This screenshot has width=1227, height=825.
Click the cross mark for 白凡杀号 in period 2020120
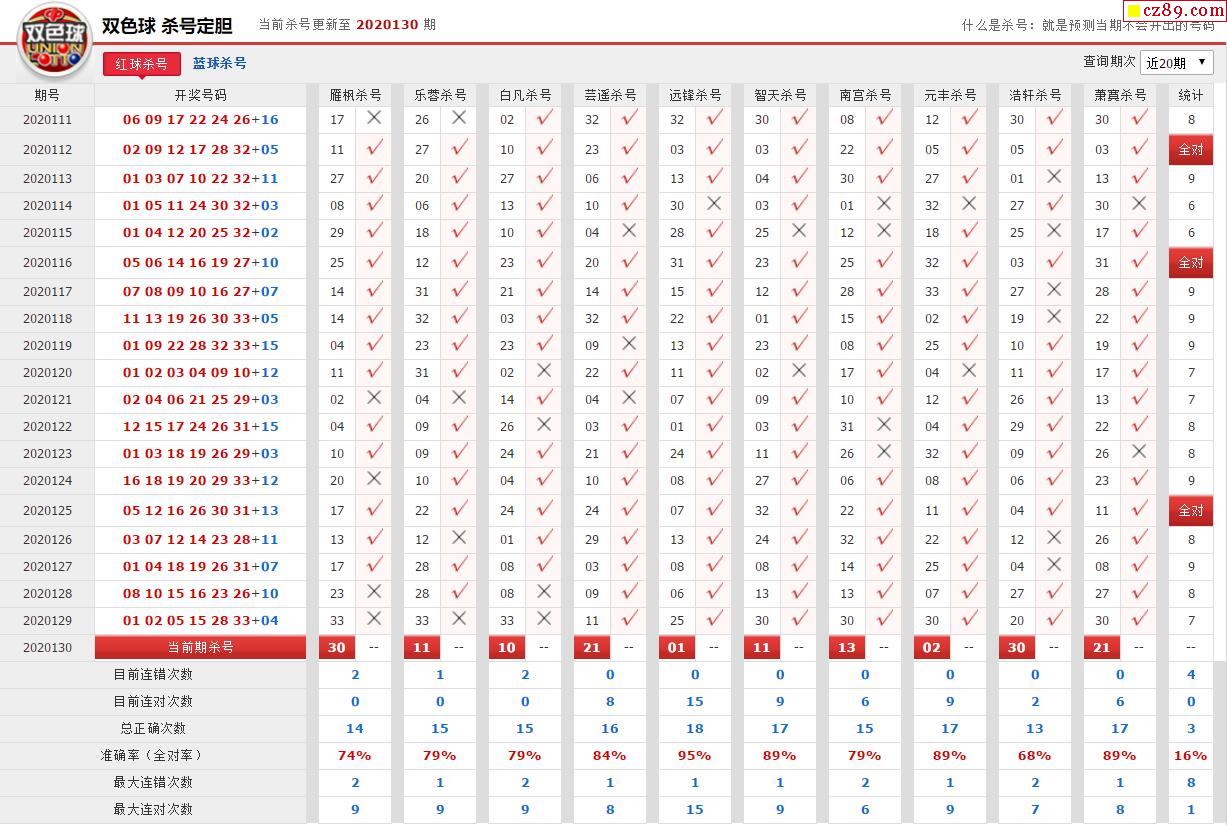pyautogui.click(x=544, y=371)
